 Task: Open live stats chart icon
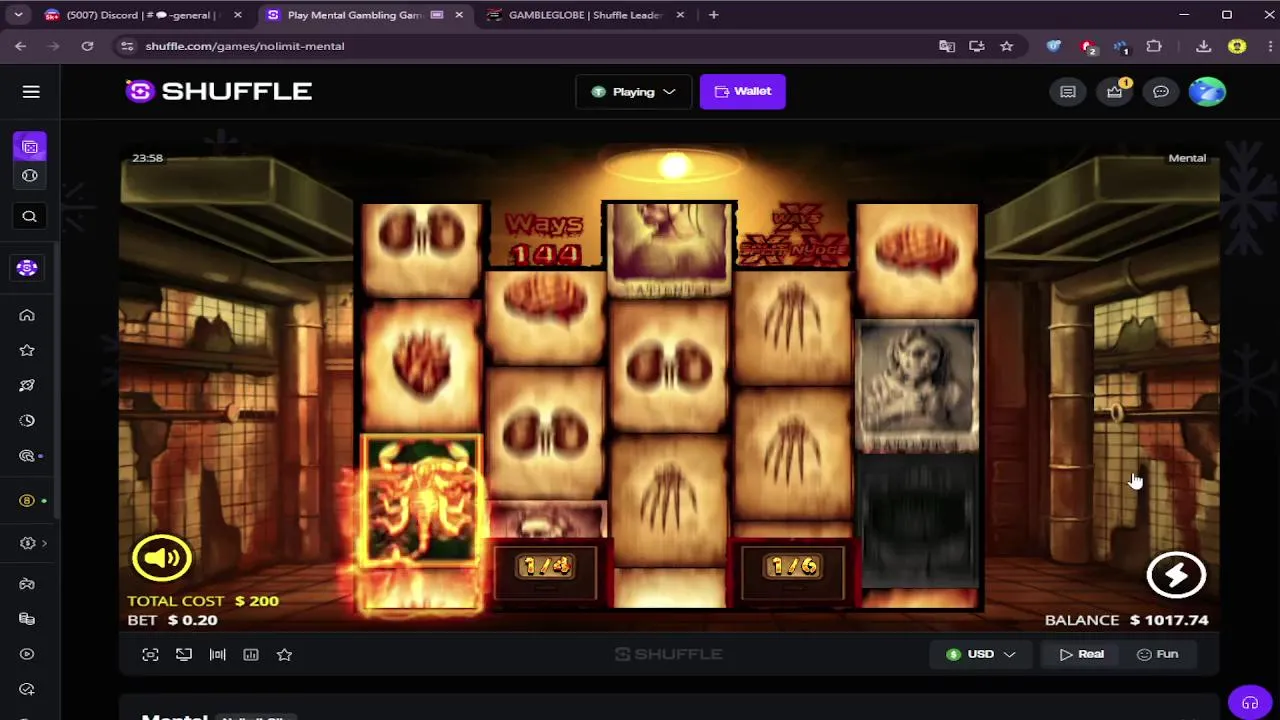pos(251,654)
